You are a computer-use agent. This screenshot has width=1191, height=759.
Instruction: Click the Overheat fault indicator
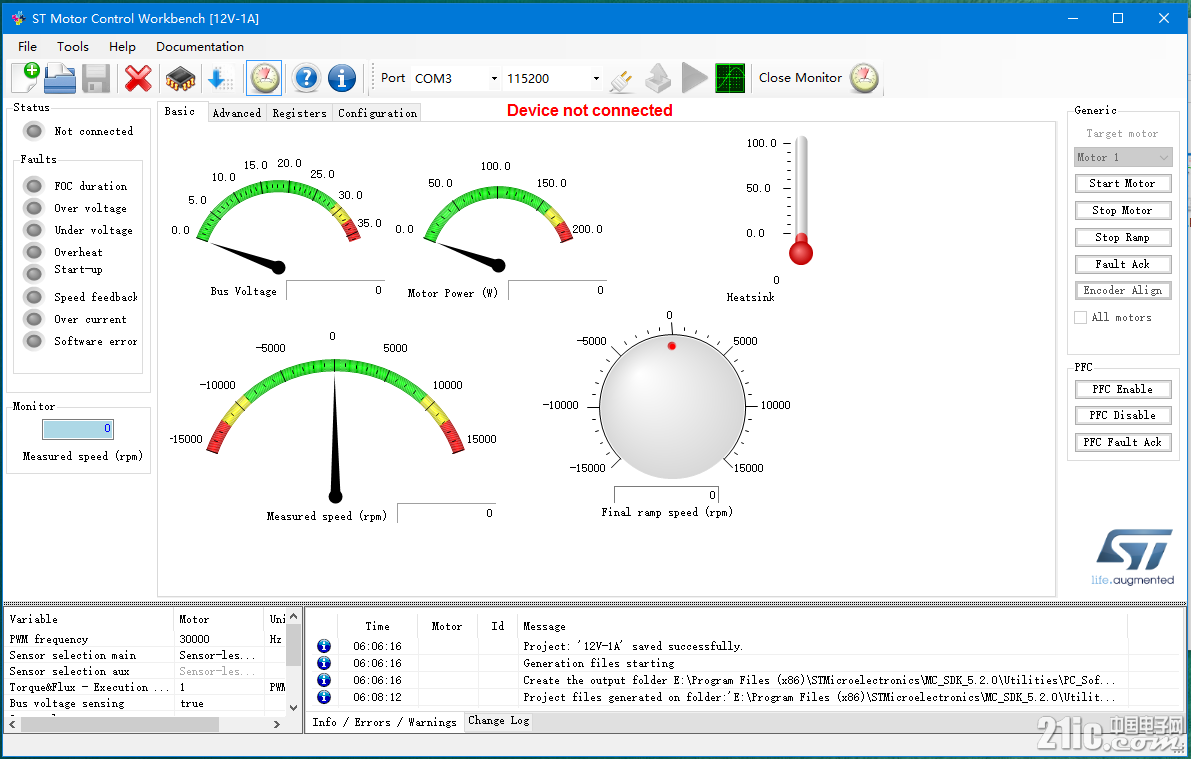[x=33, y=251]
